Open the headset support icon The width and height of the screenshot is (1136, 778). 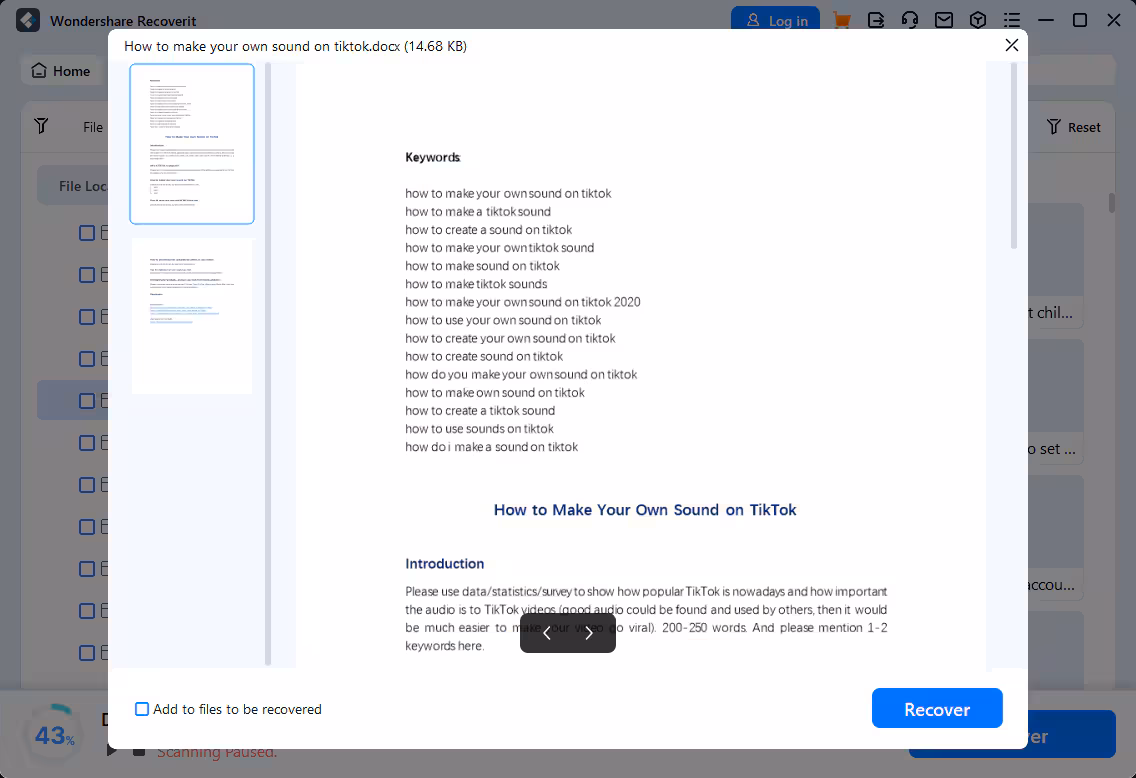[910, 20]
